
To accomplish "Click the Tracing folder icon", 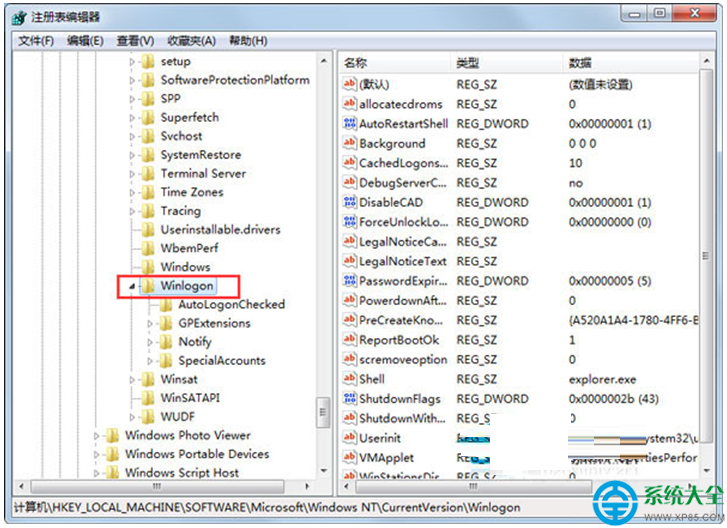I will pyautogui.click(x=148, y=211).
